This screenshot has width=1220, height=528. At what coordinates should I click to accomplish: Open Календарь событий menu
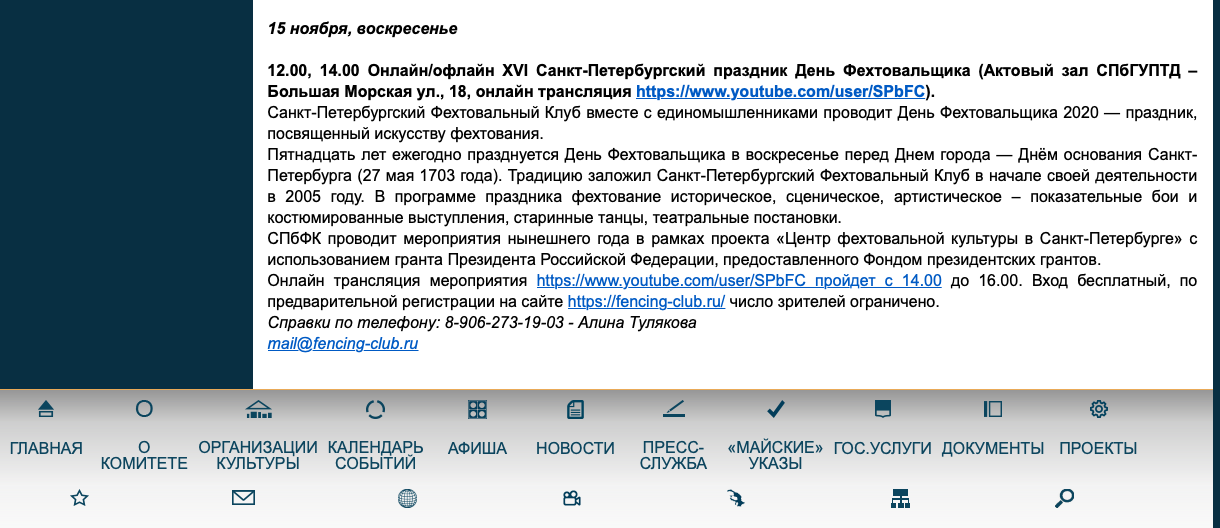pos(375,455)
